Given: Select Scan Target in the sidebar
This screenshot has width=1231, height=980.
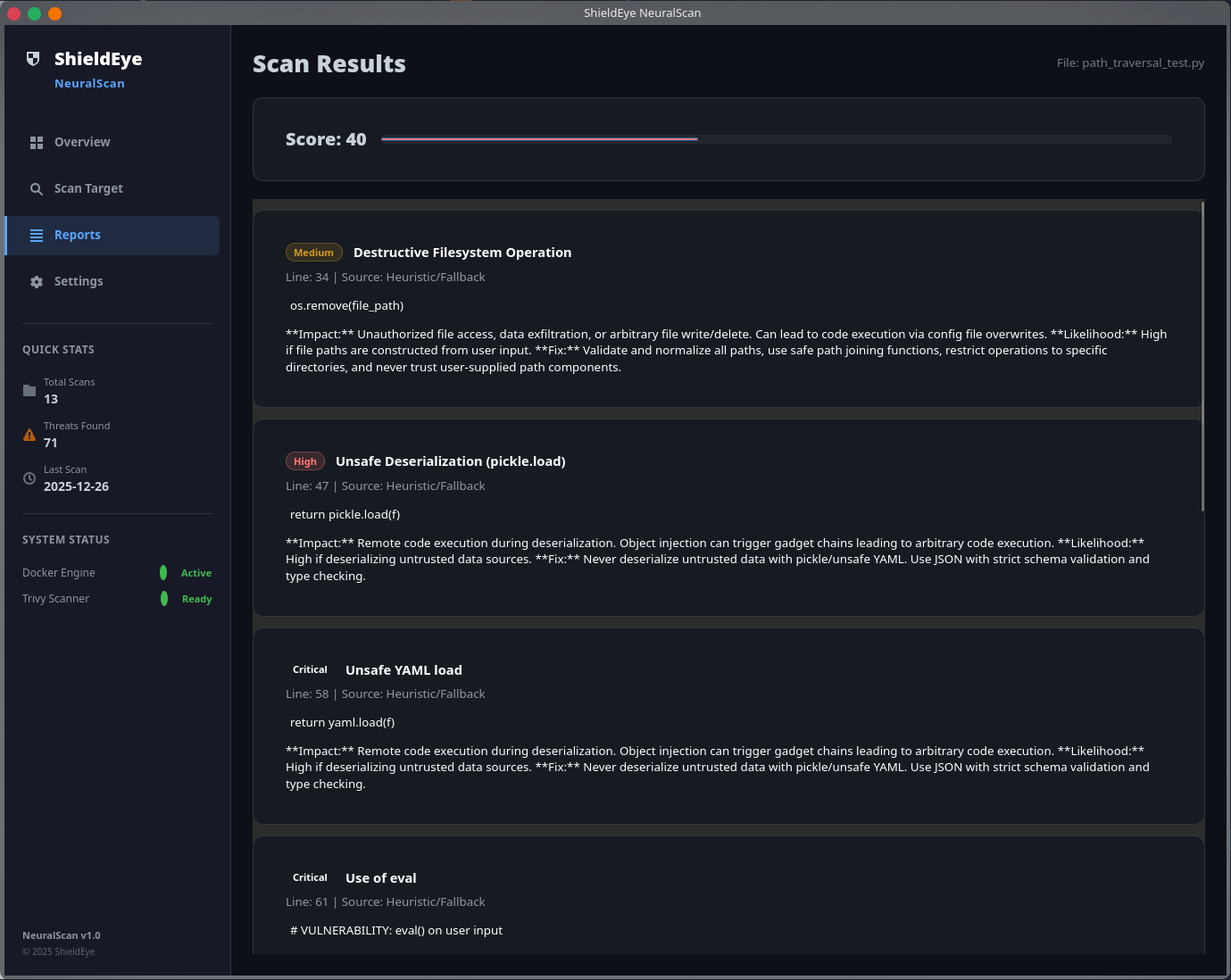Looking at the screenshot, I should [x=112, y=189].
